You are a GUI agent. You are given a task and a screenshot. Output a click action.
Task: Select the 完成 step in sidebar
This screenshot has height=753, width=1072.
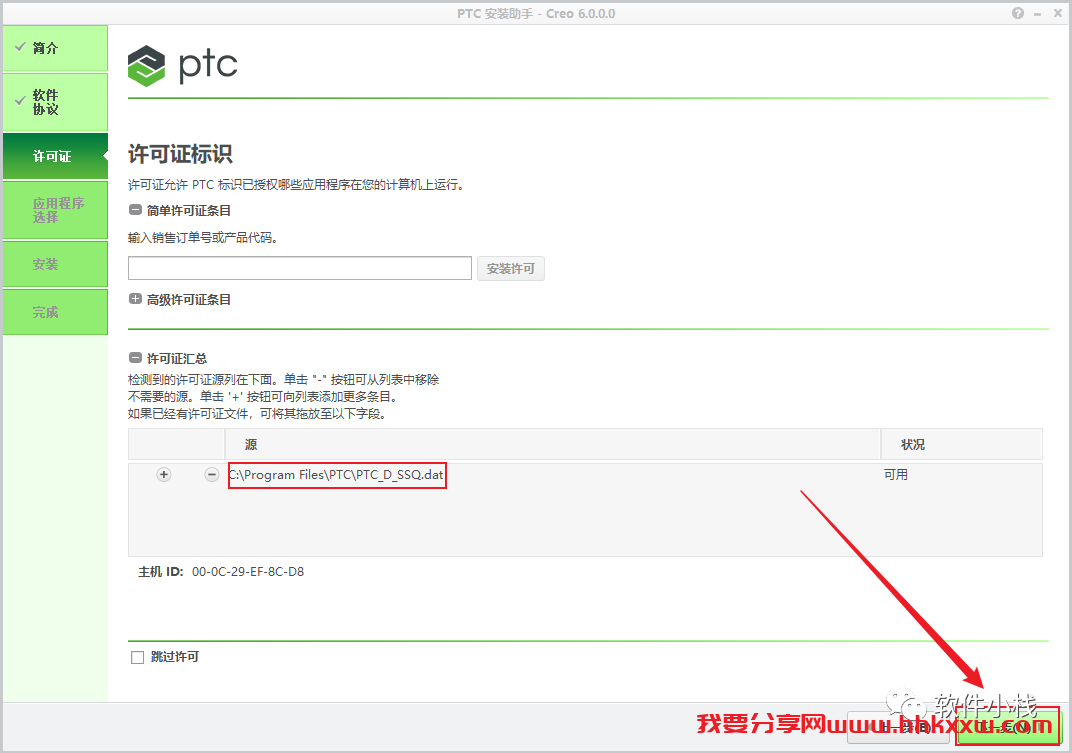[x=55, y=312]
